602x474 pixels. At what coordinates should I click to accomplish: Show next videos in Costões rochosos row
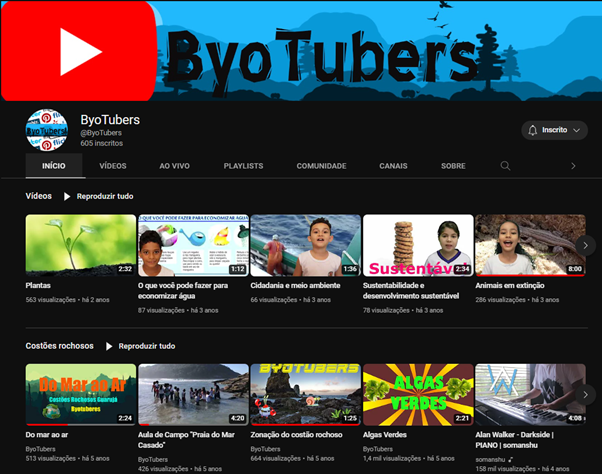[587, 394]
